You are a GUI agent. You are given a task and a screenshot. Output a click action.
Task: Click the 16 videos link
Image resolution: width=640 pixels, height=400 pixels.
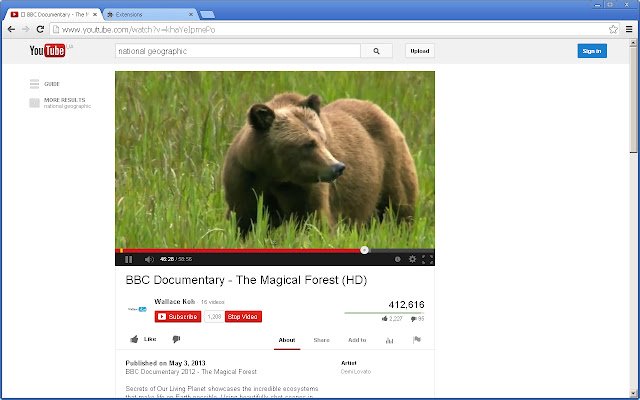tap(213, 302)
